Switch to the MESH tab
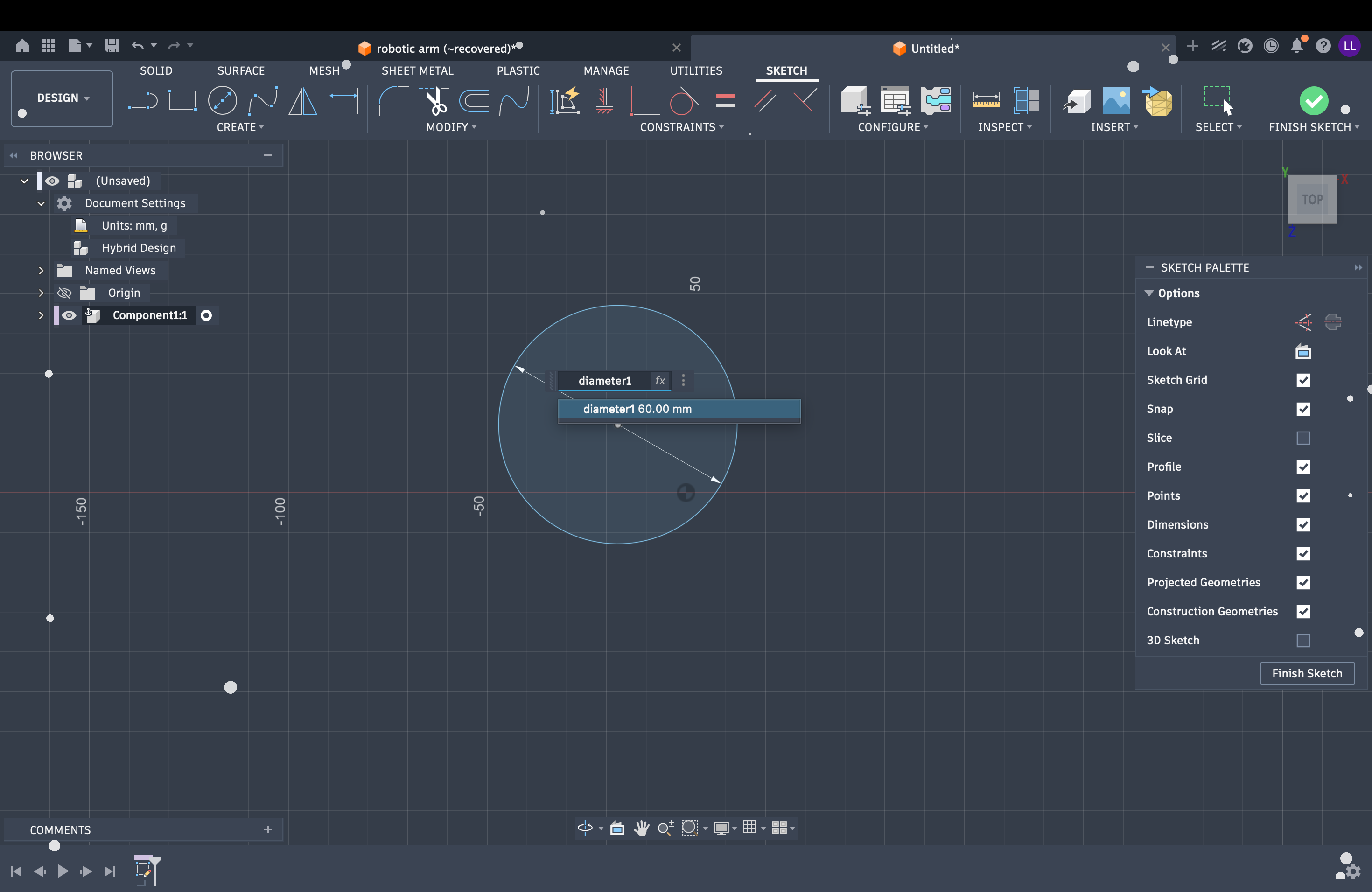 324,70
